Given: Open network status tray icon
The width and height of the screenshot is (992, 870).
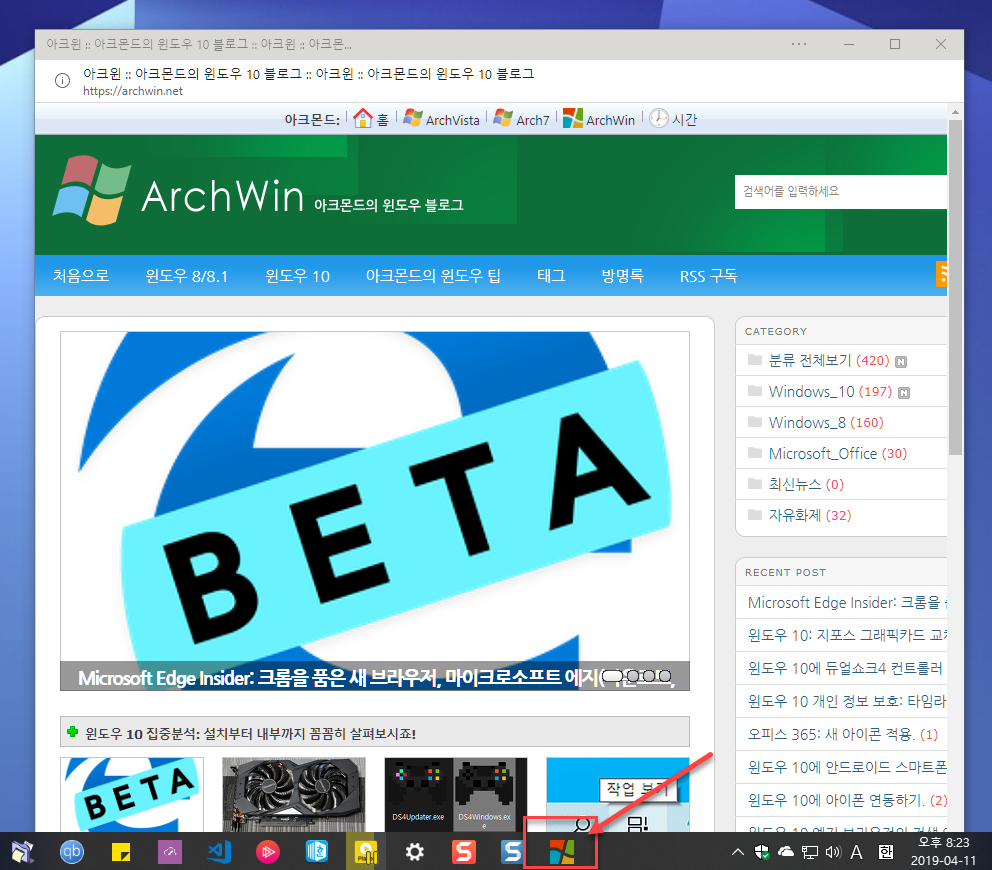Looking at the screenshot, I should [x=810, y=852].
